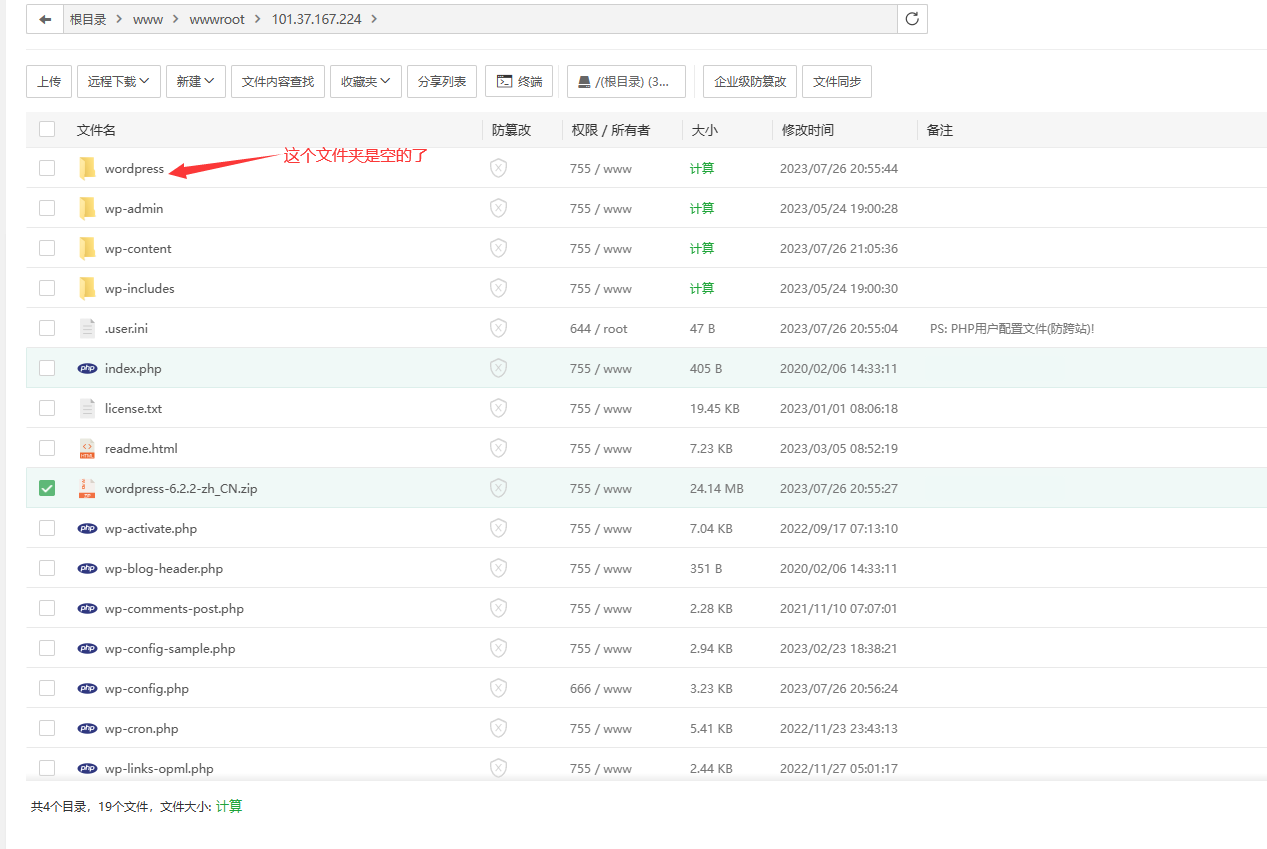1267x849 pixels.
Task: Click the back arrow in path bar
Action: coord(45,19)
